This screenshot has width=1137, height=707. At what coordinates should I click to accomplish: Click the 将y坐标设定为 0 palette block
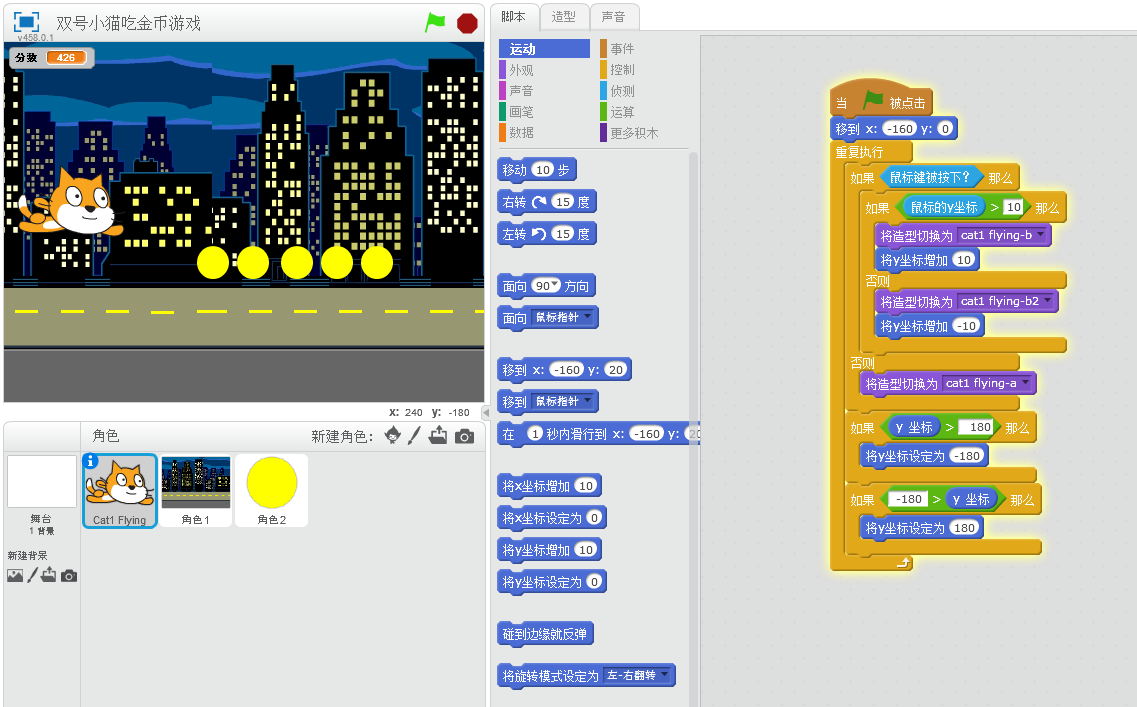[552, 582]
